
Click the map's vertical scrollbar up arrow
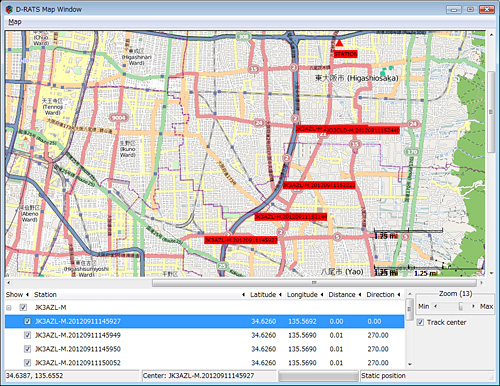tap(491, 35)
